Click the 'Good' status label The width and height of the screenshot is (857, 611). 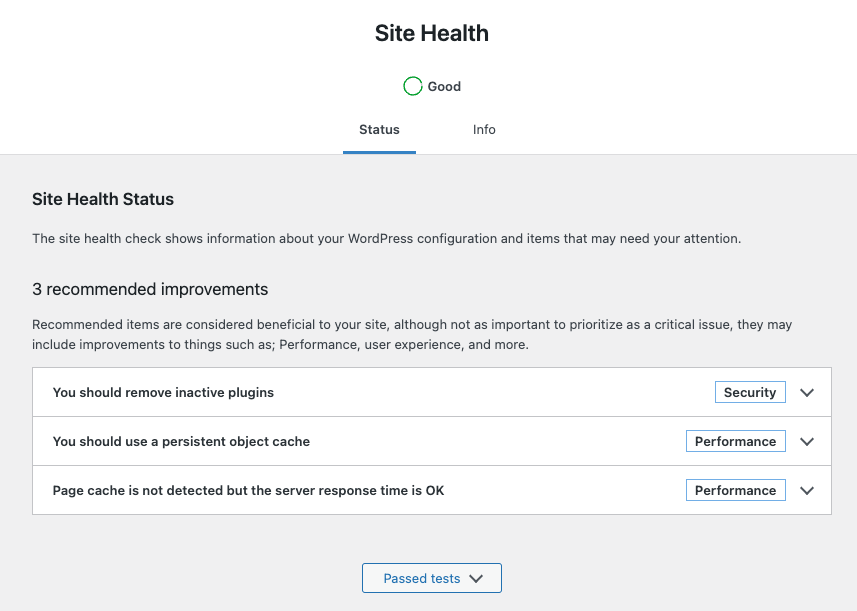click(444, 86)
